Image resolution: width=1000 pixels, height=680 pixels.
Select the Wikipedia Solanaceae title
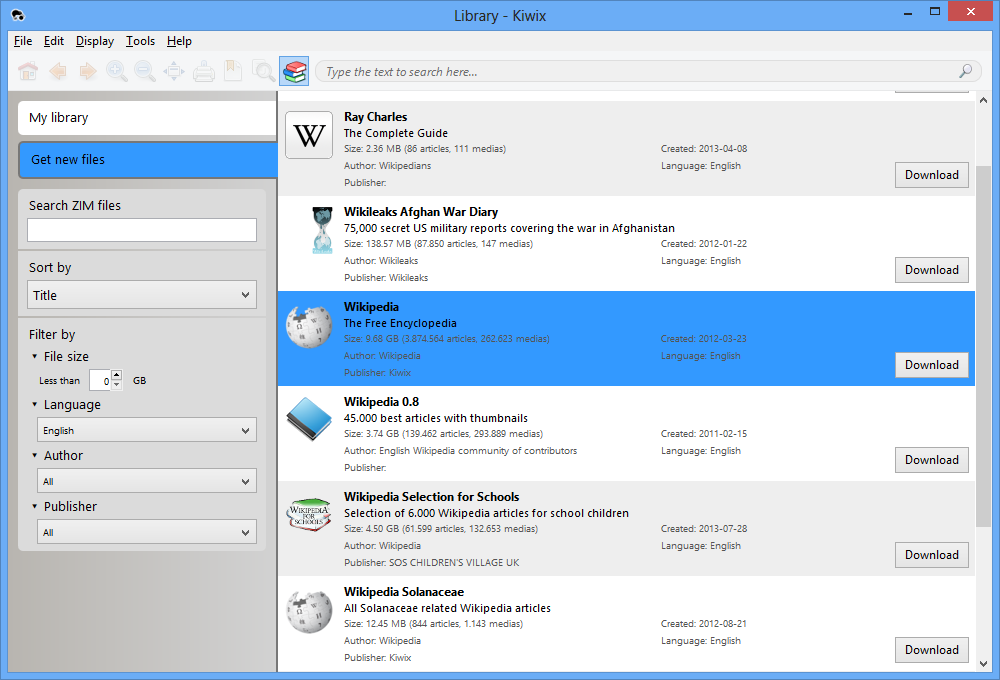tap(404, 592)
